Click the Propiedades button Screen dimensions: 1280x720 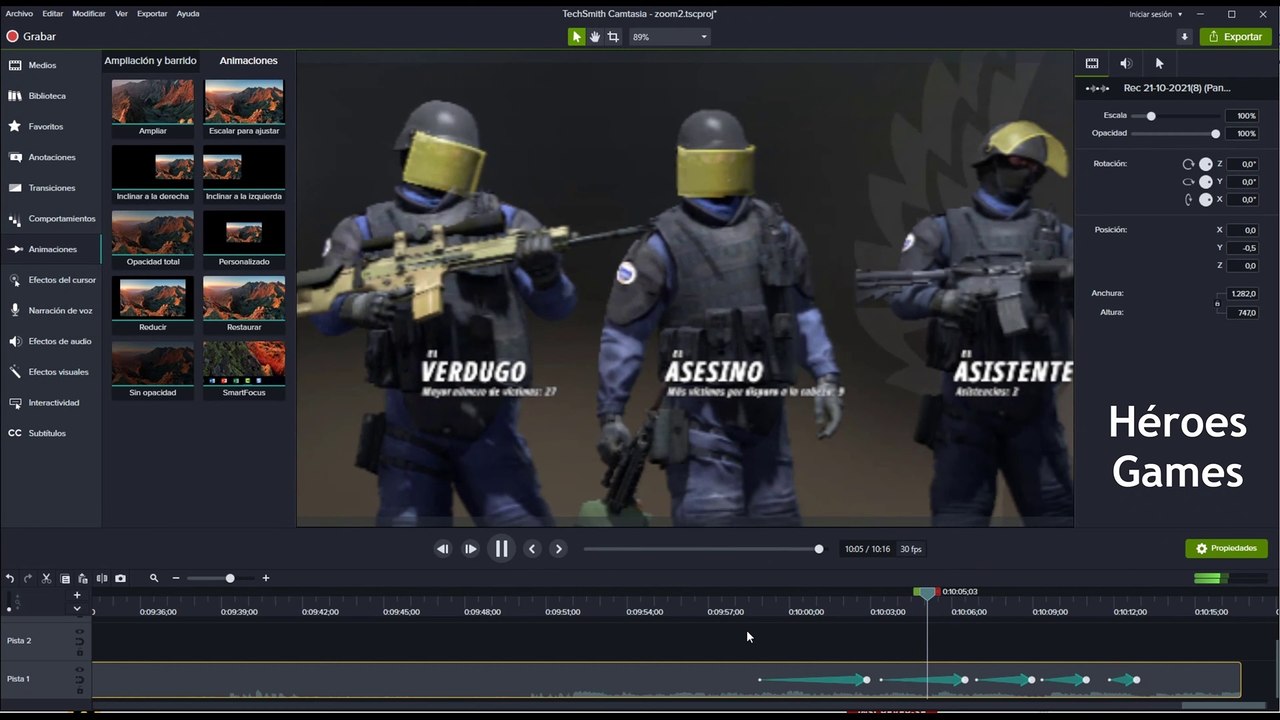click(x=1227, y=549)
